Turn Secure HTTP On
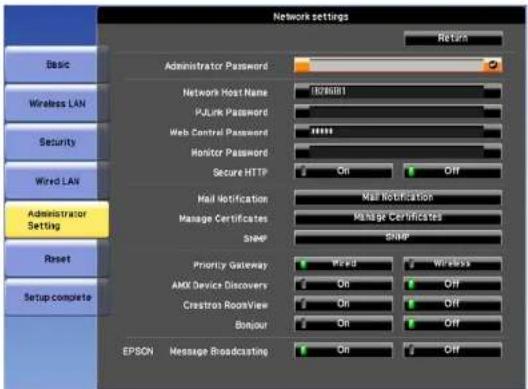 [x=343, y=171]
